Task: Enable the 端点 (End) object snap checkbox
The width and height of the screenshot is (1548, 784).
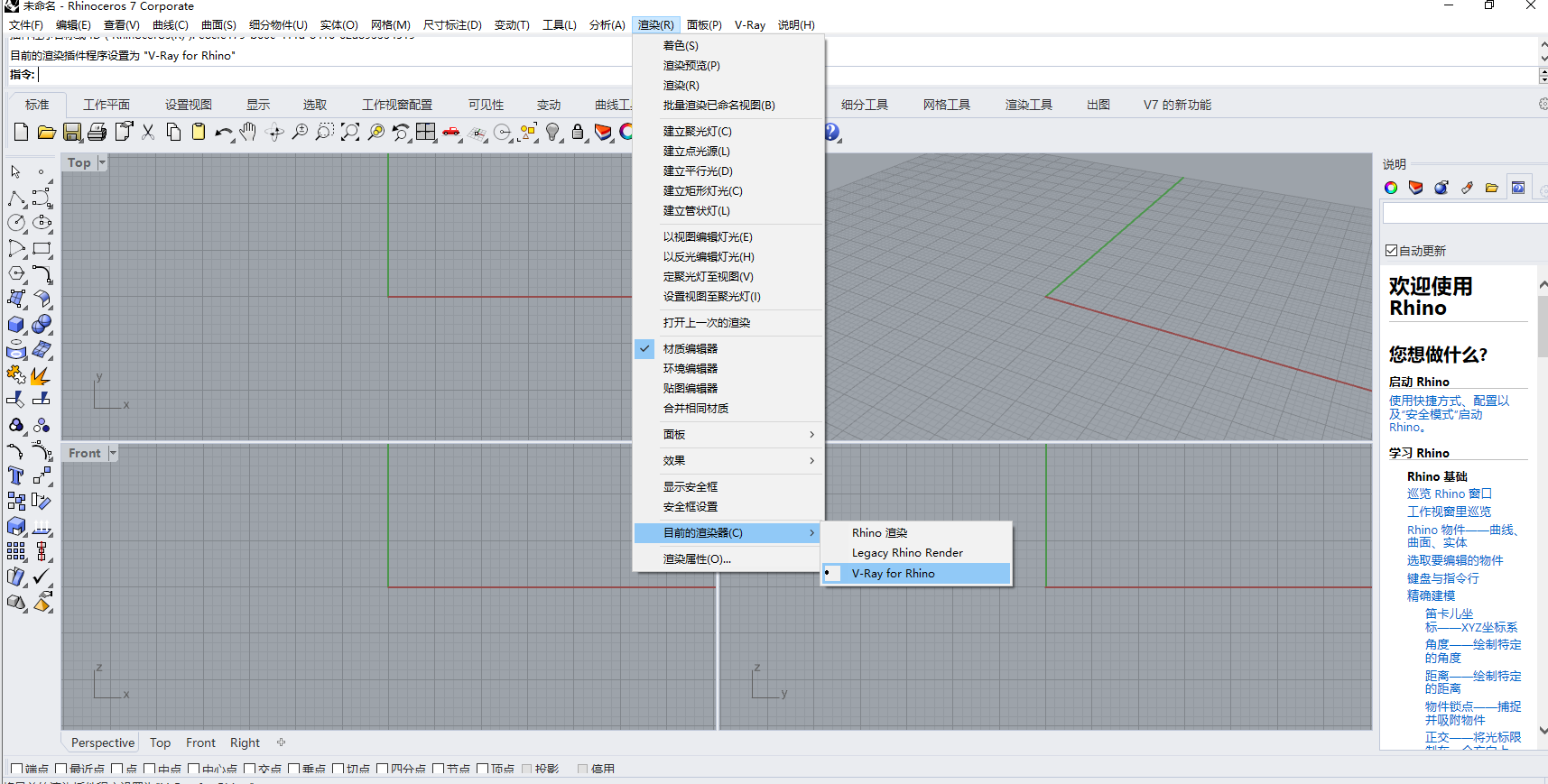Action: coord(17,770)
